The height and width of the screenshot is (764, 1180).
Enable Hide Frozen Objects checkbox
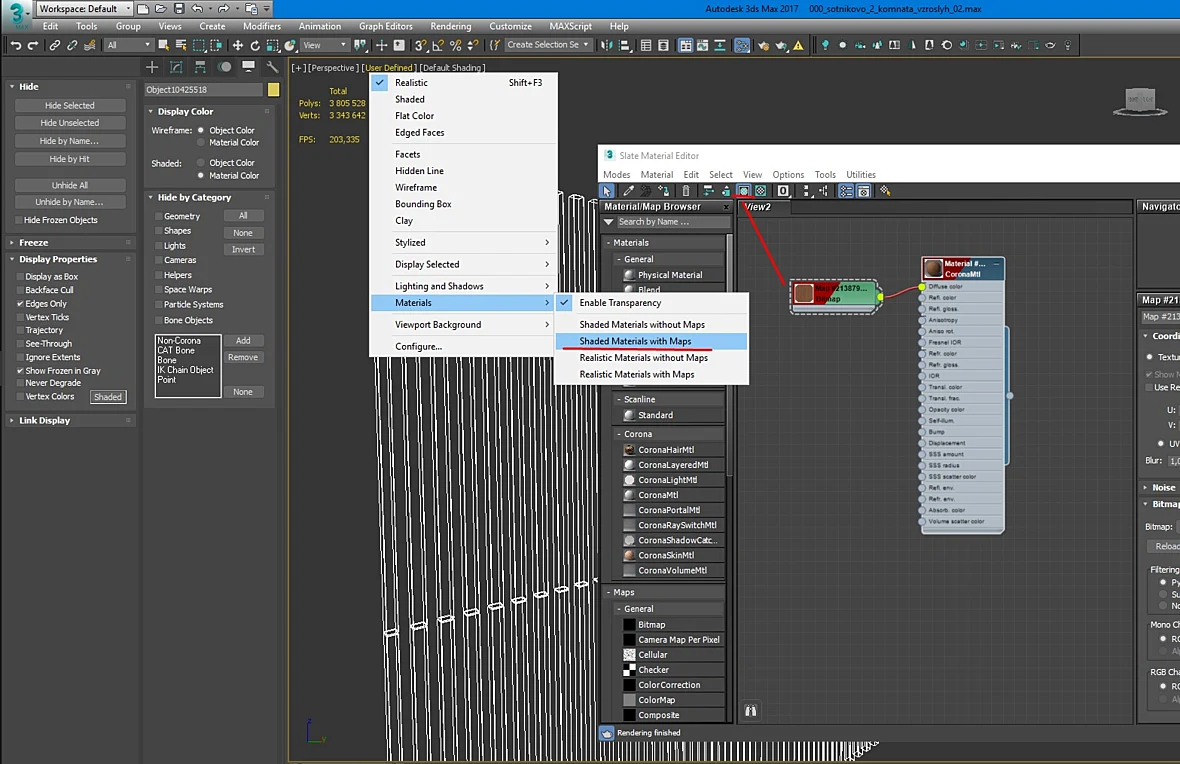click(x=19, y=220)
